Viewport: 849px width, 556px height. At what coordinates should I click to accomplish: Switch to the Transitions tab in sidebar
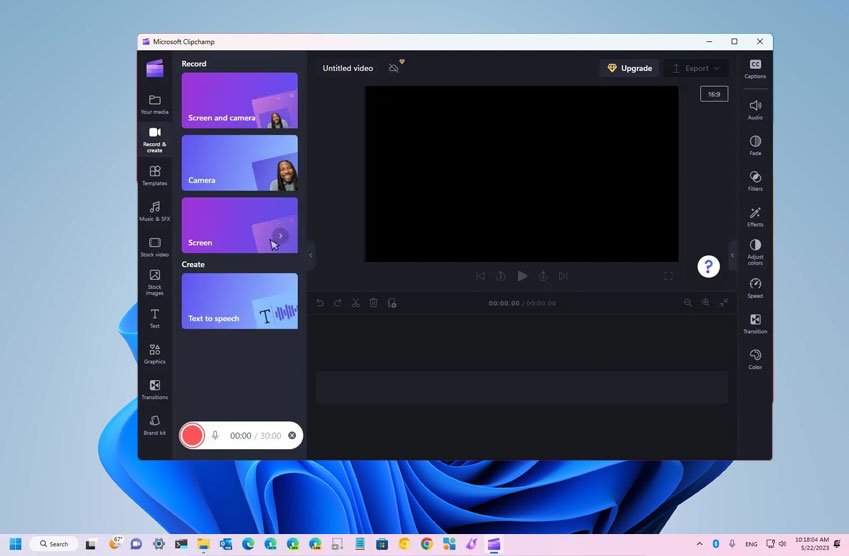point(154,389)
